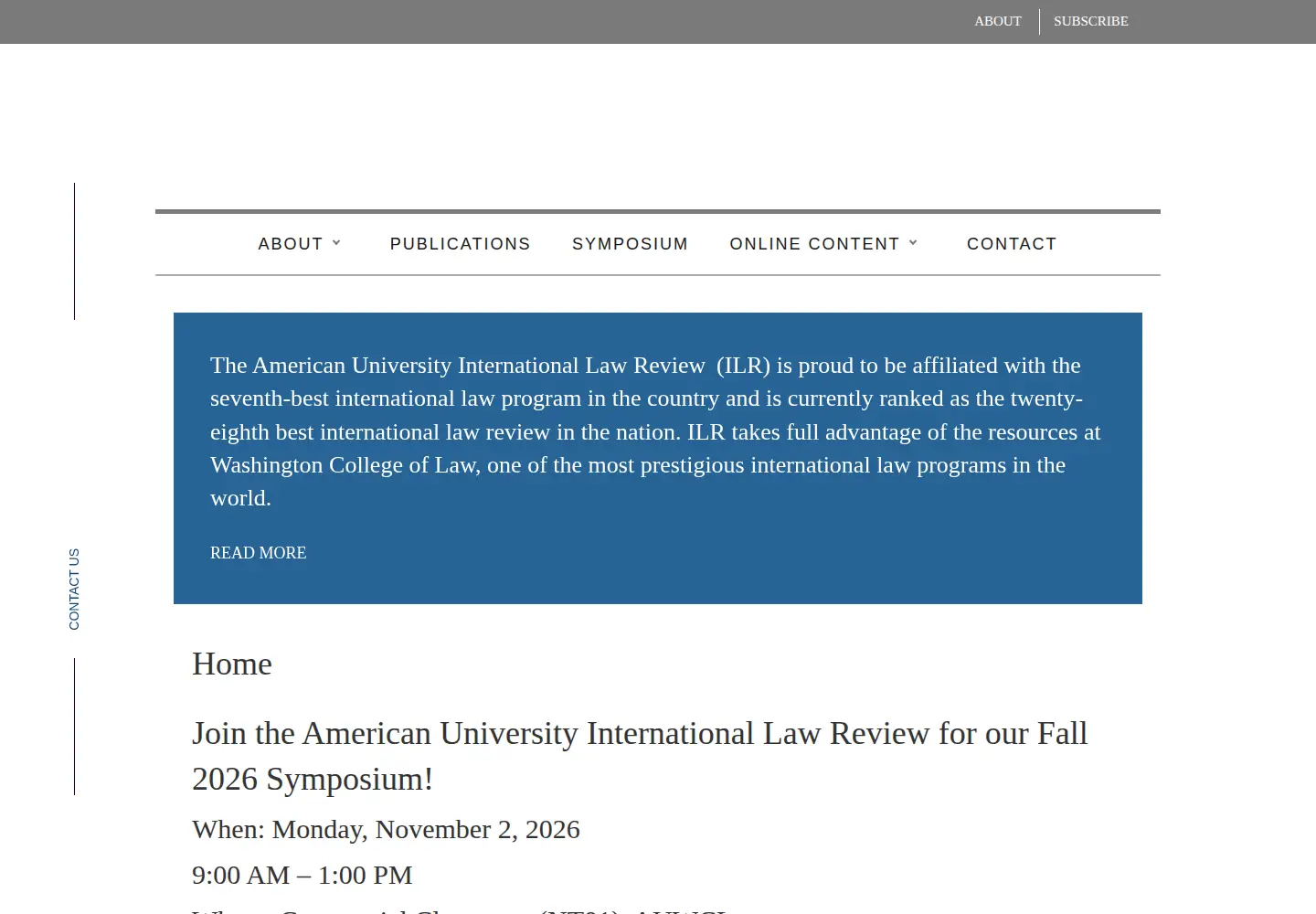This screenshot has height=914, width=1316.
Task: Click the Subscribe link in top bar
Action: [x=1090, y=21]
